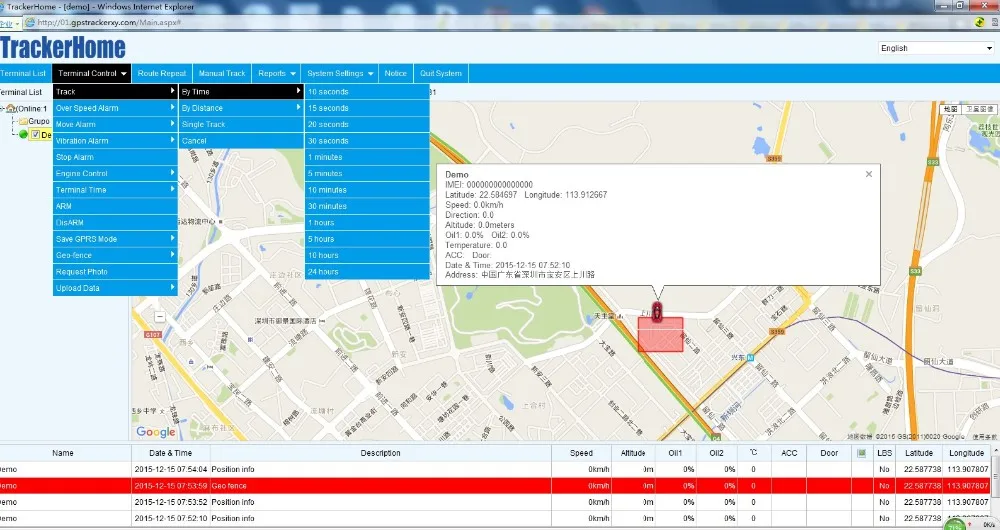The width and height of the screenshot is (1000, 530).
Task: Click the green online status dot
Action: (23, 134)
